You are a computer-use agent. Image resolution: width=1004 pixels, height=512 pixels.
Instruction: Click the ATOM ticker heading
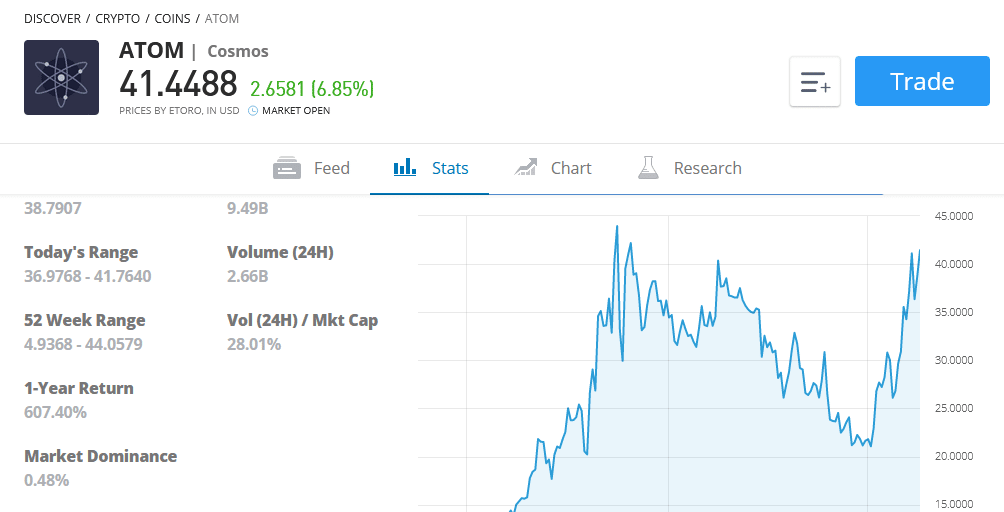(x=151, y=50)
